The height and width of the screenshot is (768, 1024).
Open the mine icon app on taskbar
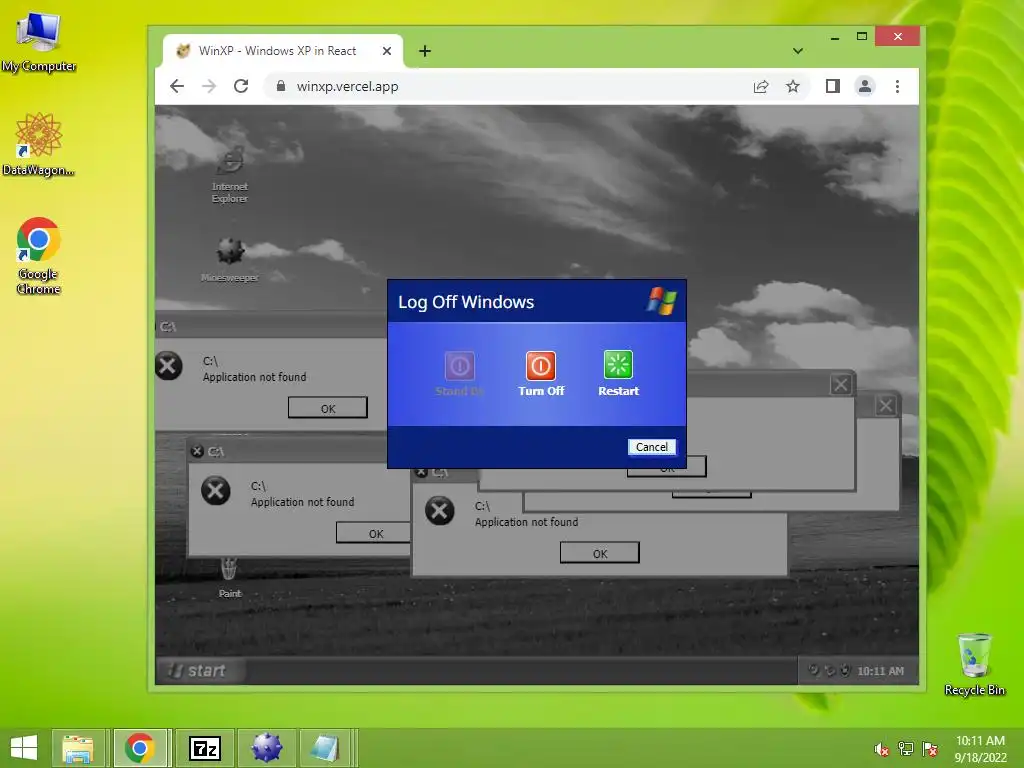coord(266,748)
